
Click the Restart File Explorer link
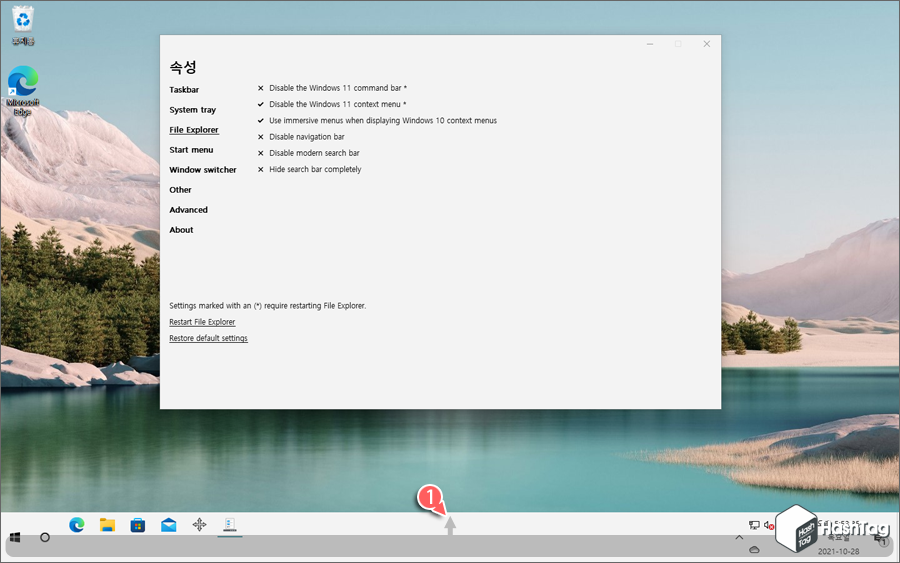tap(202, 322)
